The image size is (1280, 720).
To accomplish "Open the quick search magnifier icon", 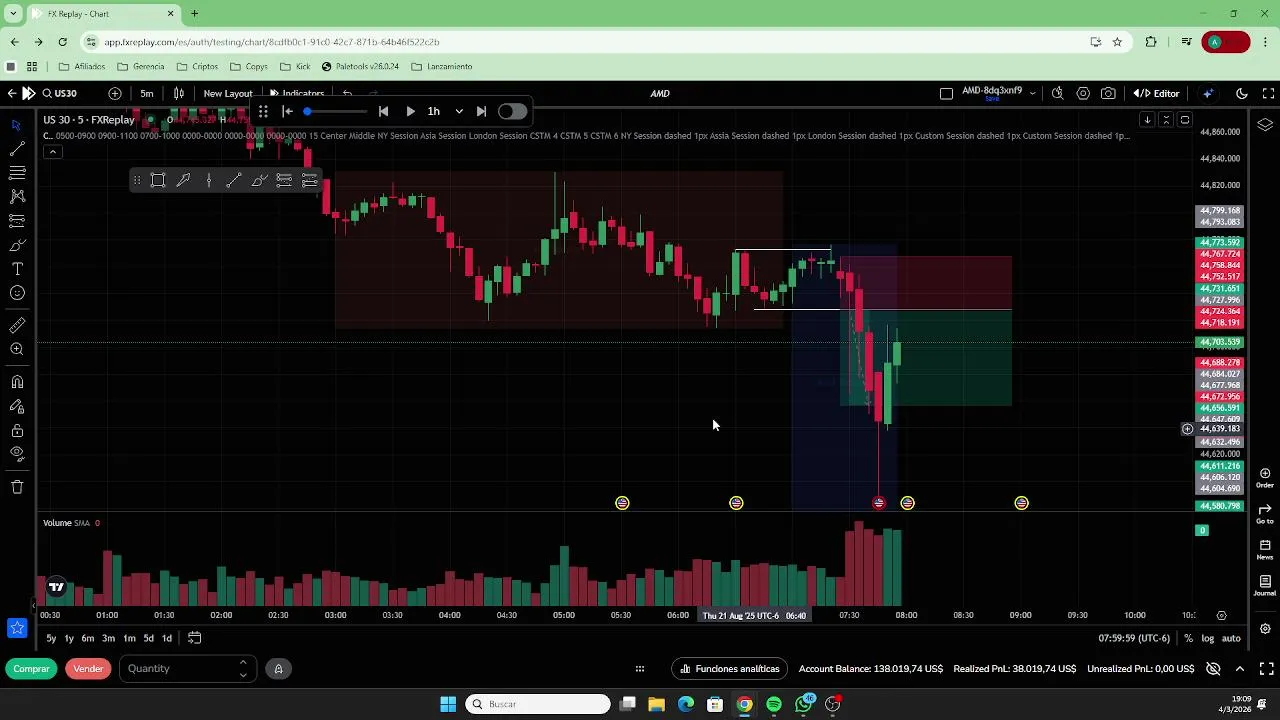I will pos(1057,93).
